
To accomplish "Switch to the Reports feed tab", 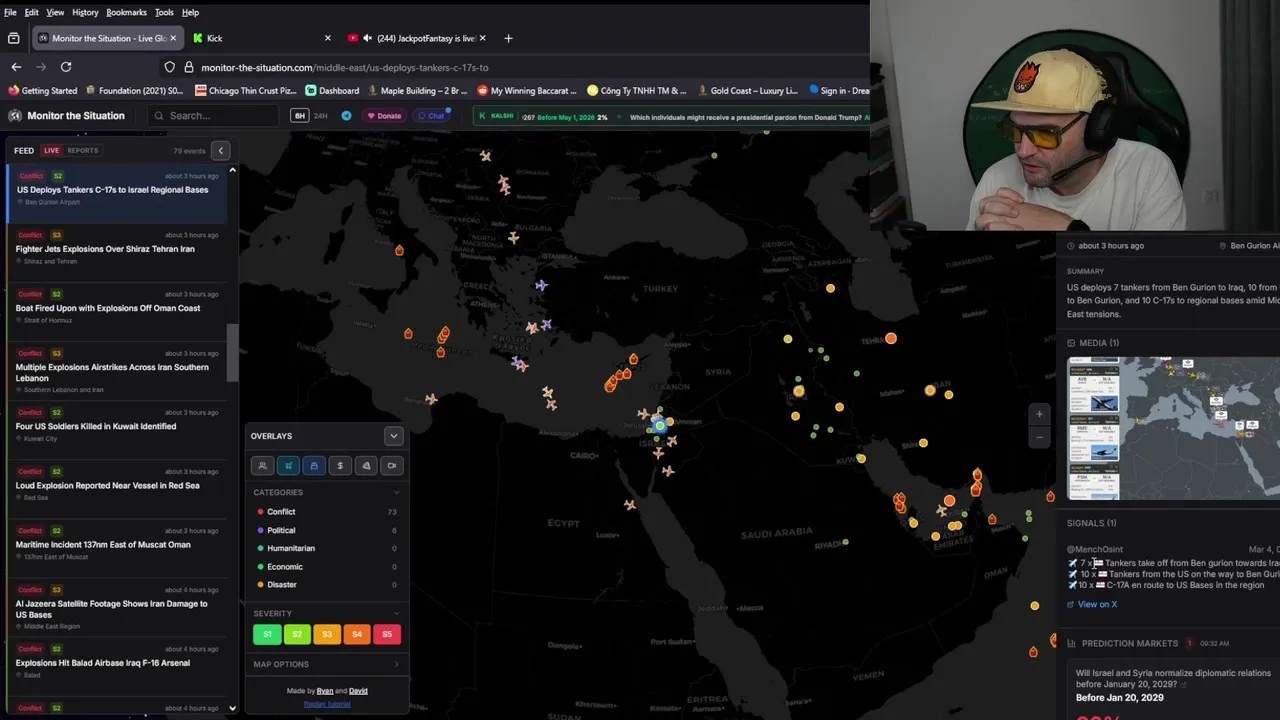I will pyautogui.click(x=83, y=151).
